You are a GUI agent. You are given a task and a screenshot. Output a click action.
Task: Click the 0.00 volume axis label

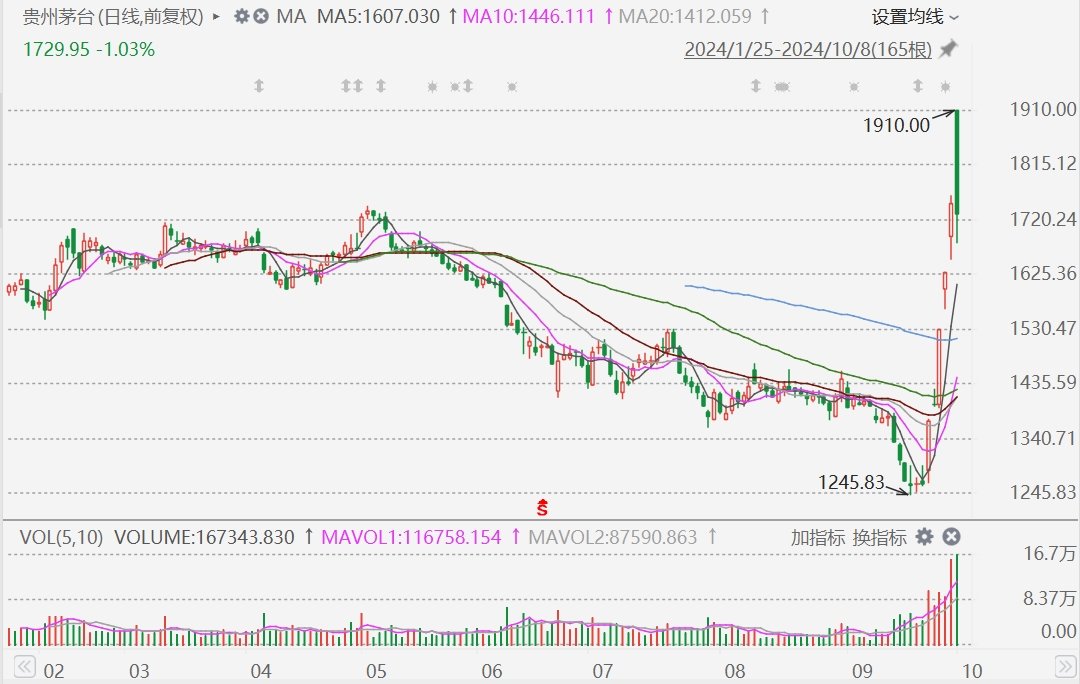point(1059,631)
